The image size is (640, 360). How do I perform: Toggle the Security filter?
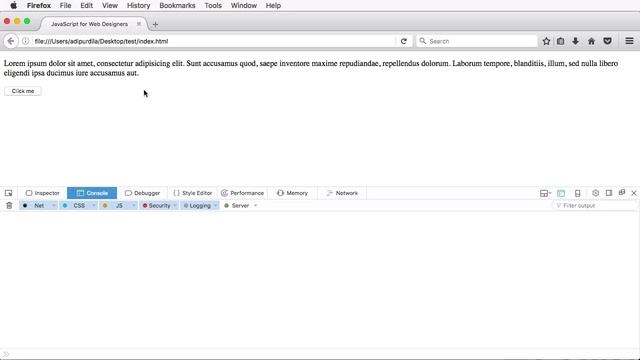click(156, 206)
